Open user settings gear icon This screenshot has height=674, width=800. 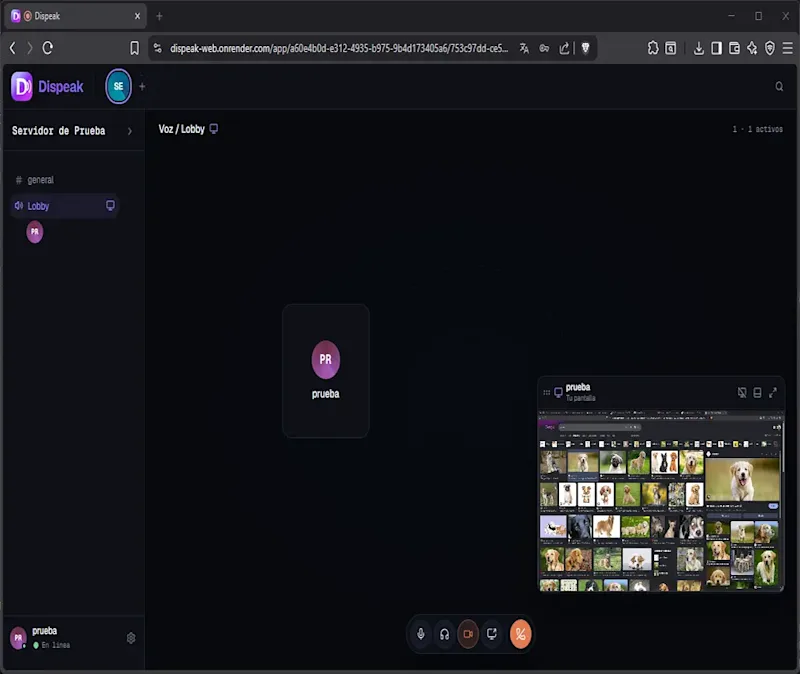click(x=131, y=638)
